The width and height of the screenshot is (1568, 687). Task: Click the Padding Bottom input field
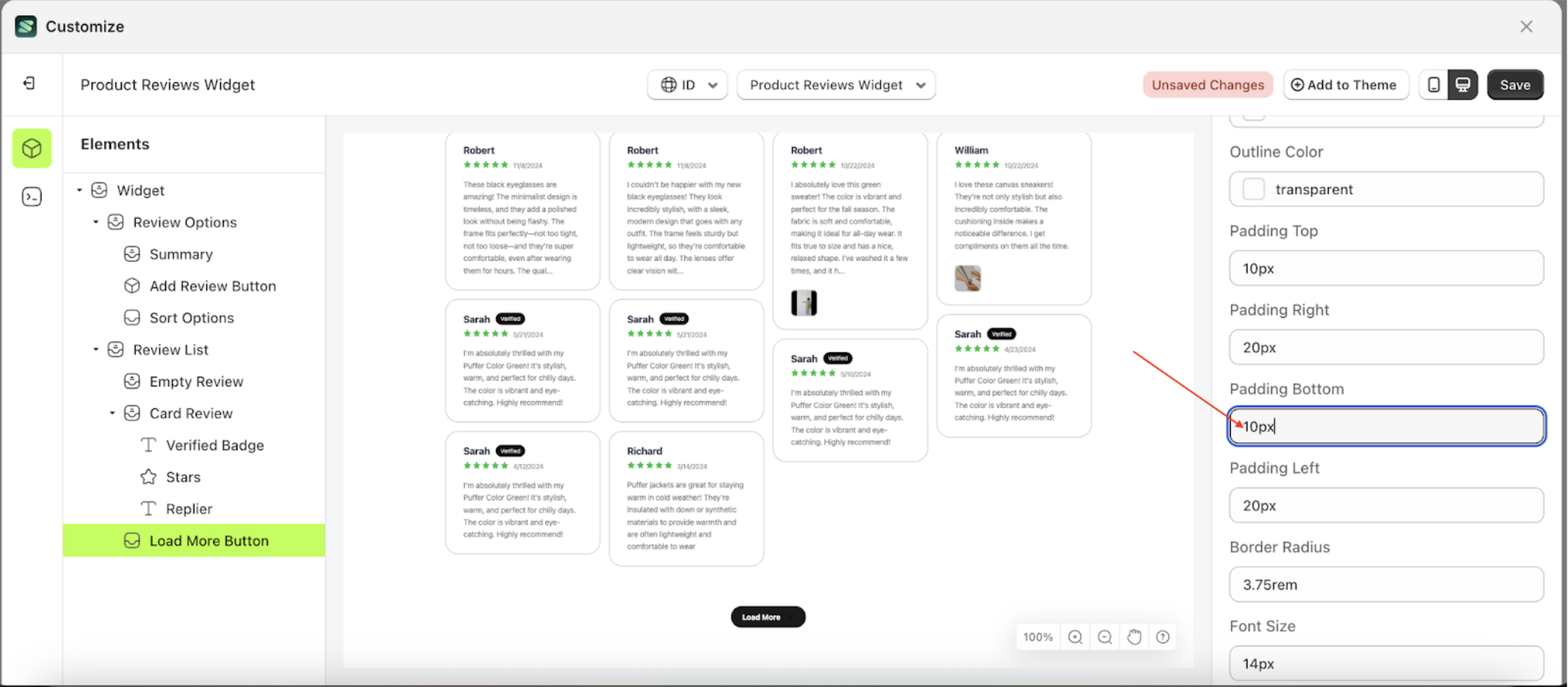(1385, 427)
